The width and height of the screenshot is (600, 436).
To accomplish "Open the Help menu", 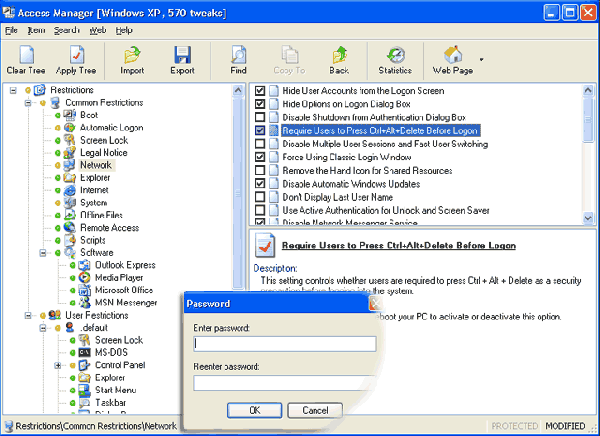I will click(x=124, y=31).
